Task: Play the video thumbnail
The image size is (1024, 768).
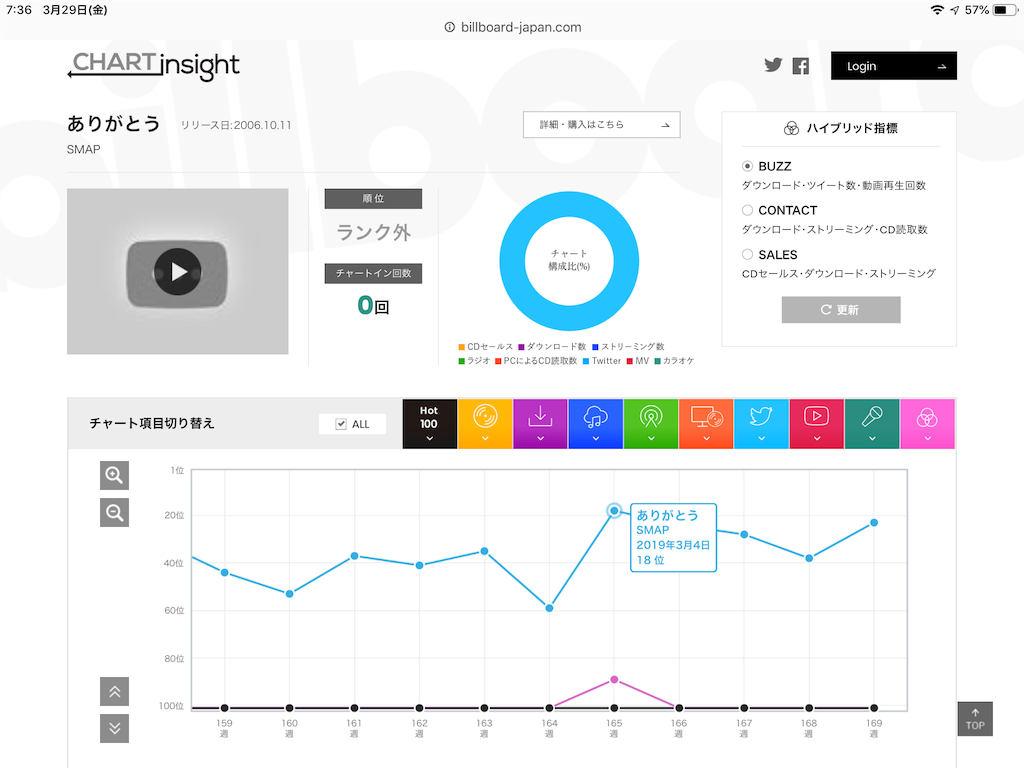Action: 178,272
